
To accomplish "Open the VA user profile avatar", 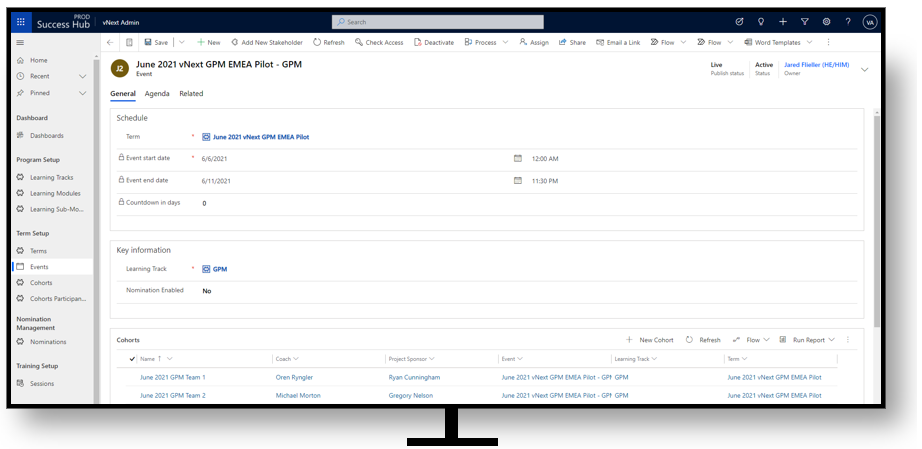I will click(x=870, y=21).
